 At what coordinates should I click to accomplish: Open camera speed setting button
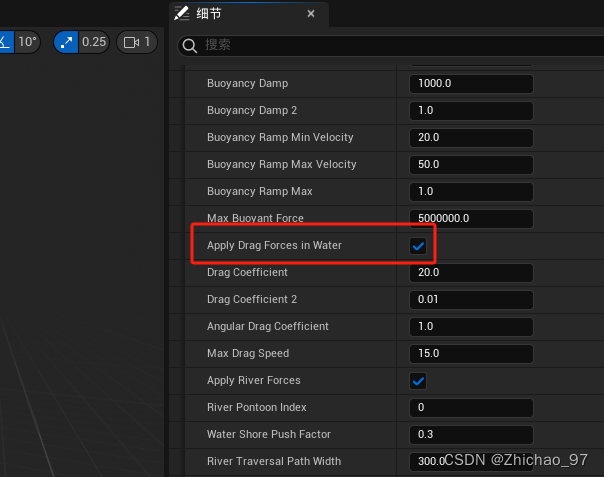click(137, 42)
